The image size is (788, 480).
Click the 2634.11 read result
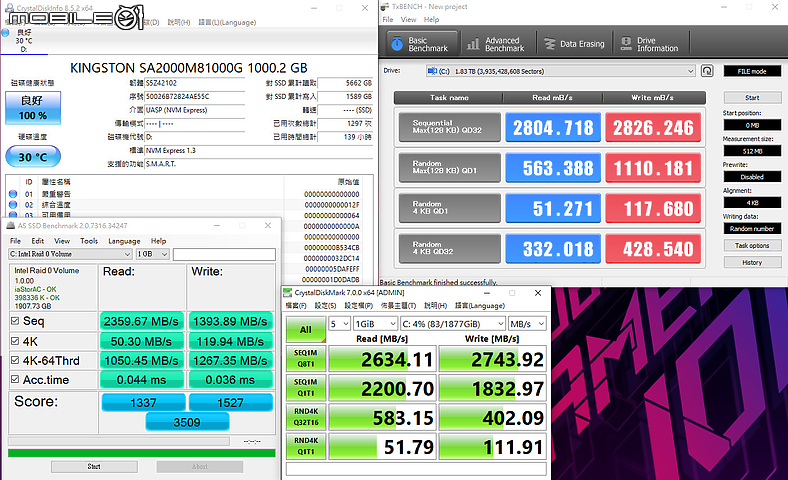[382, 359]
